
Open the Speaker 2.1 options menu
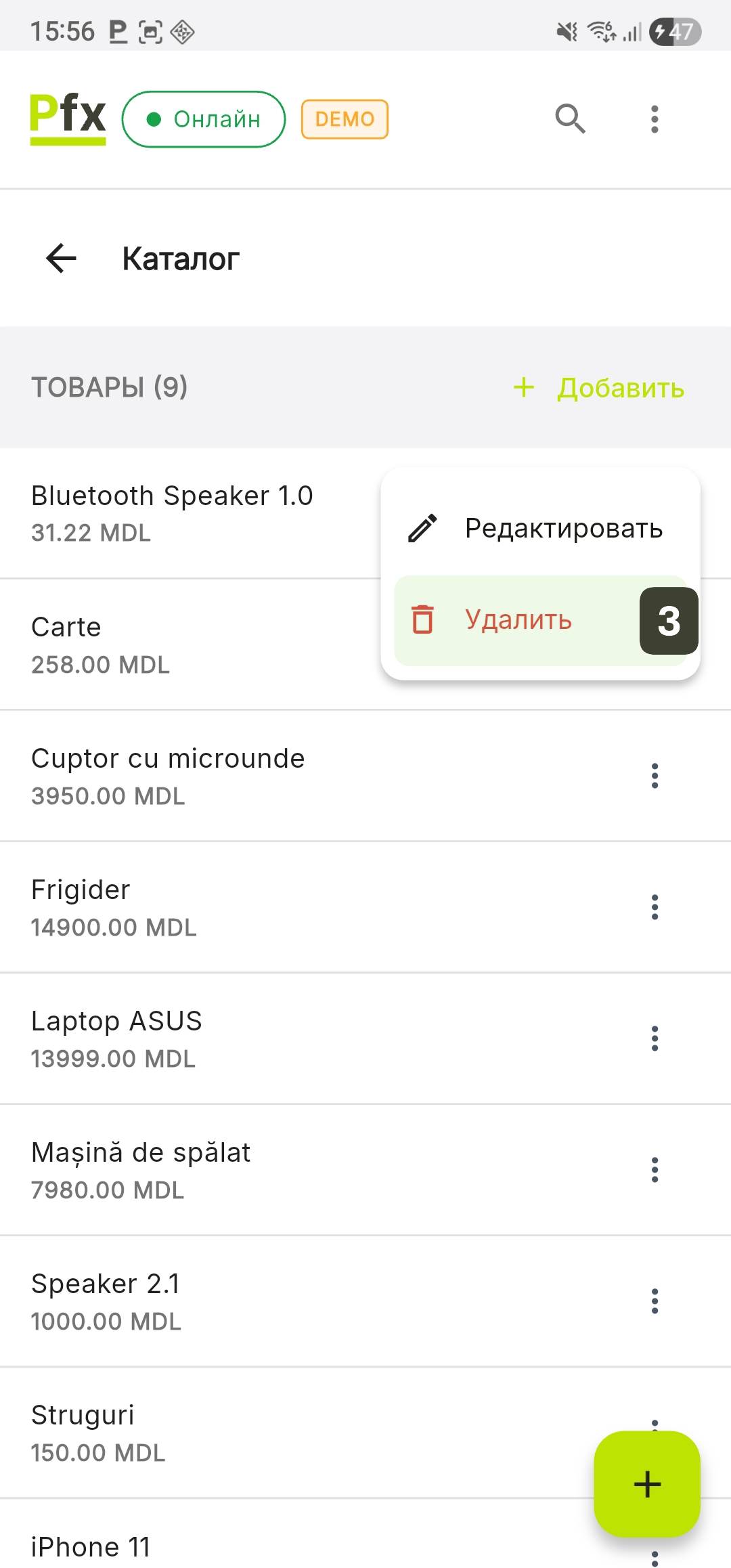[654, 1301]
